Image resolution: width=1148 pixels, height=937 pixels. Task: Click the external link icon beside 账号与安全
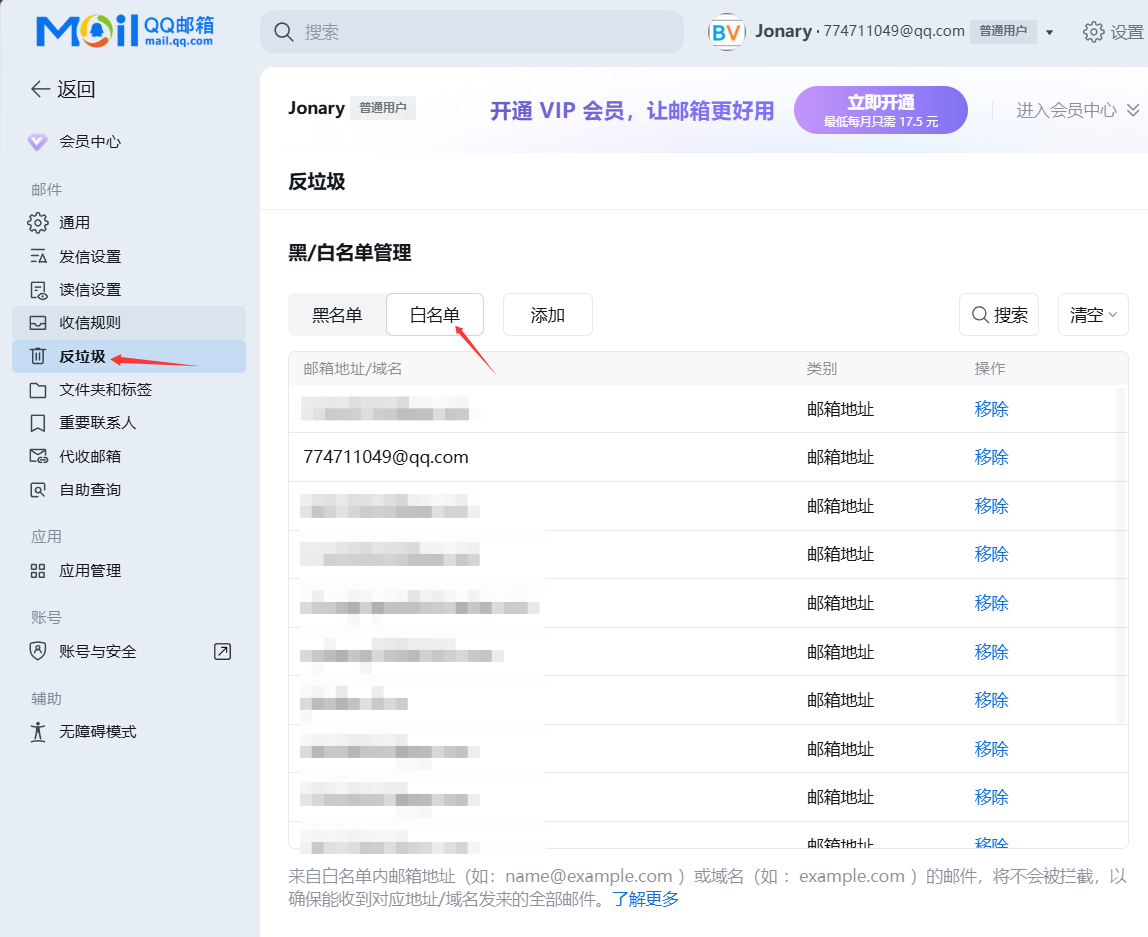pyautogui.click(x=222, y=652)
